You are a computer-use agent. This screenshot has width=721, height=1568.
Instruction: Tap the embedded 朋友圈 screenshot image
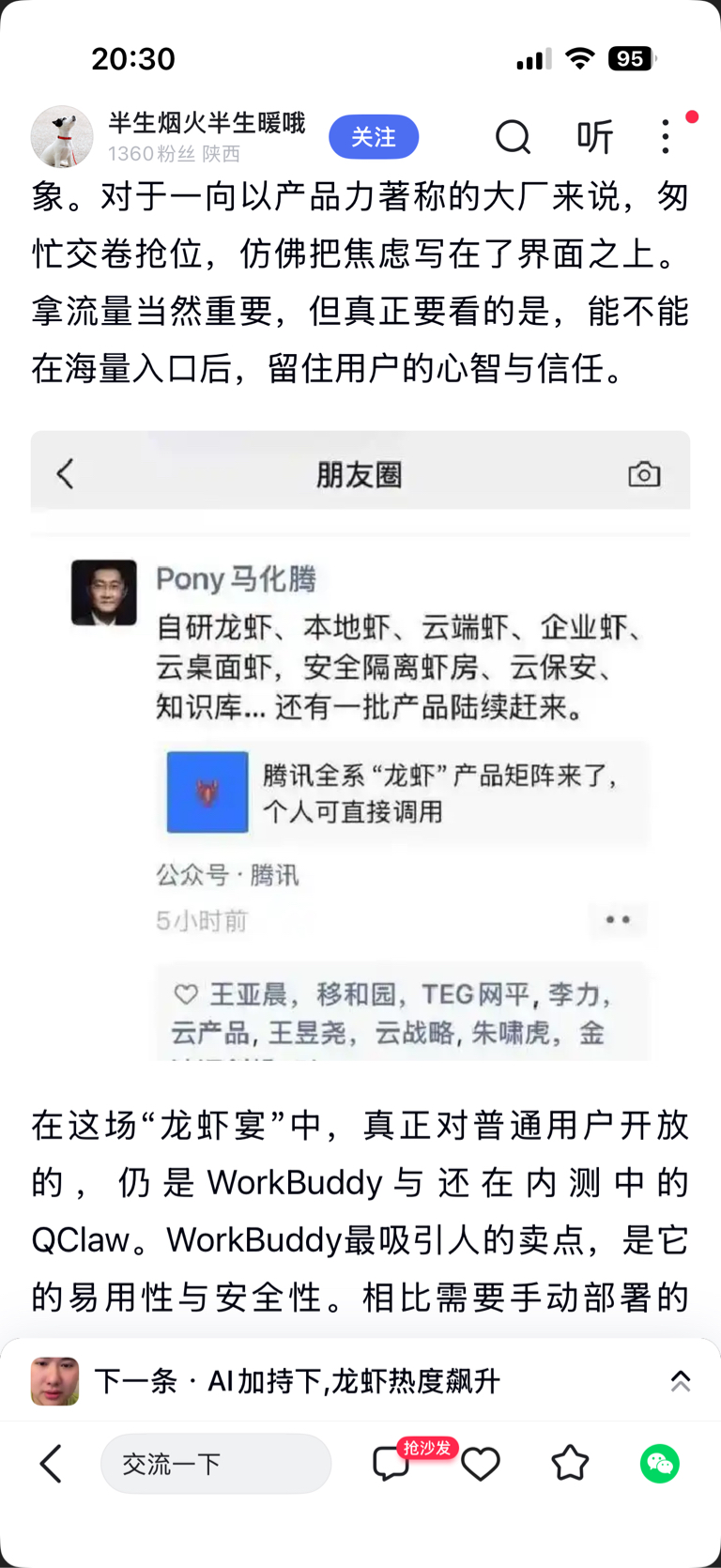(x=360, y=746)
